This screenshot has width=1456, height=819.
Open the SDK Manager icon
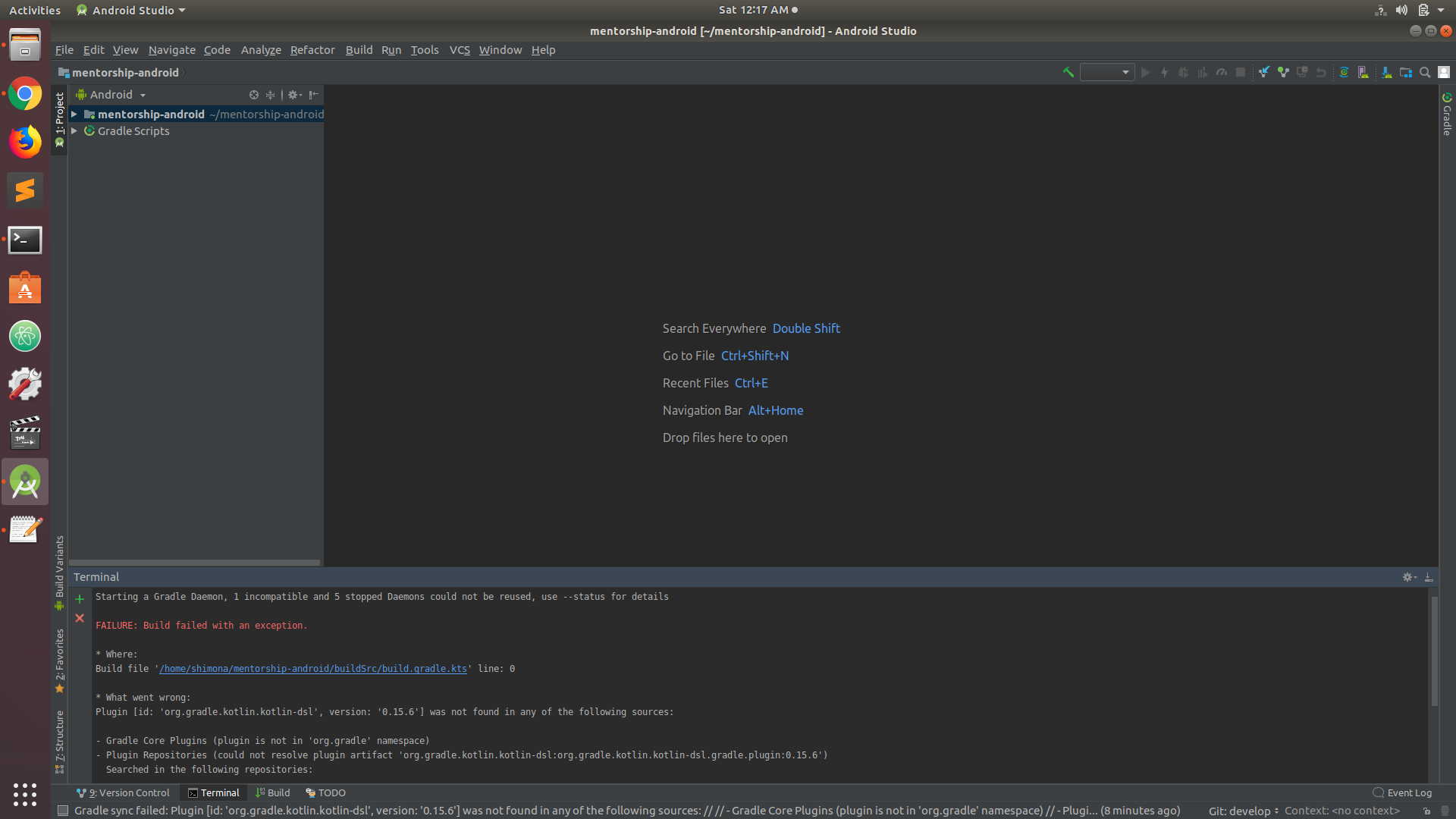tap(1386, 73)
